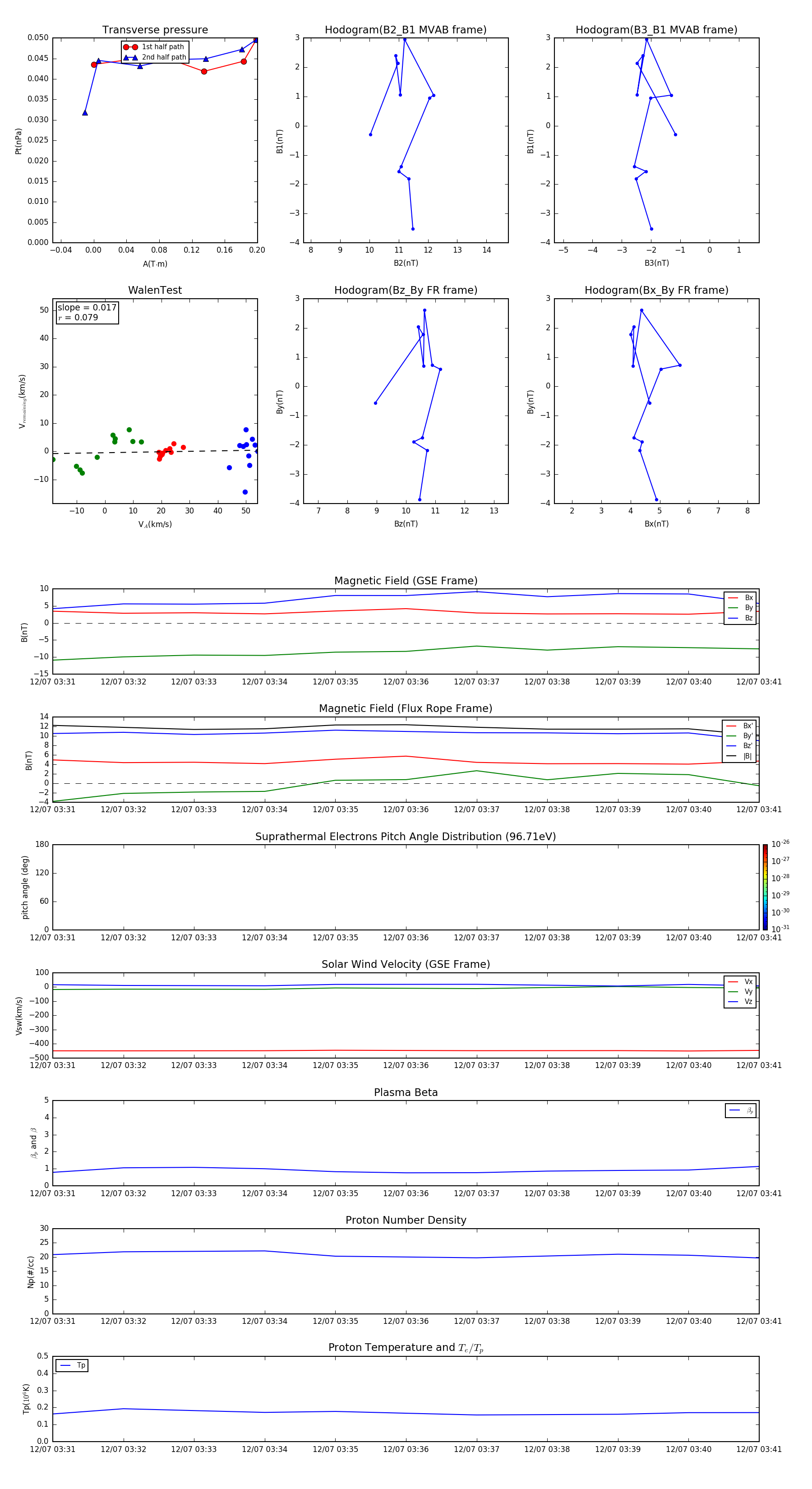Image resolution: width=812 pixels, height=1489 pixels.
Task: Click the green By line in GSE Magnetic Field
Action: point(406,652)
